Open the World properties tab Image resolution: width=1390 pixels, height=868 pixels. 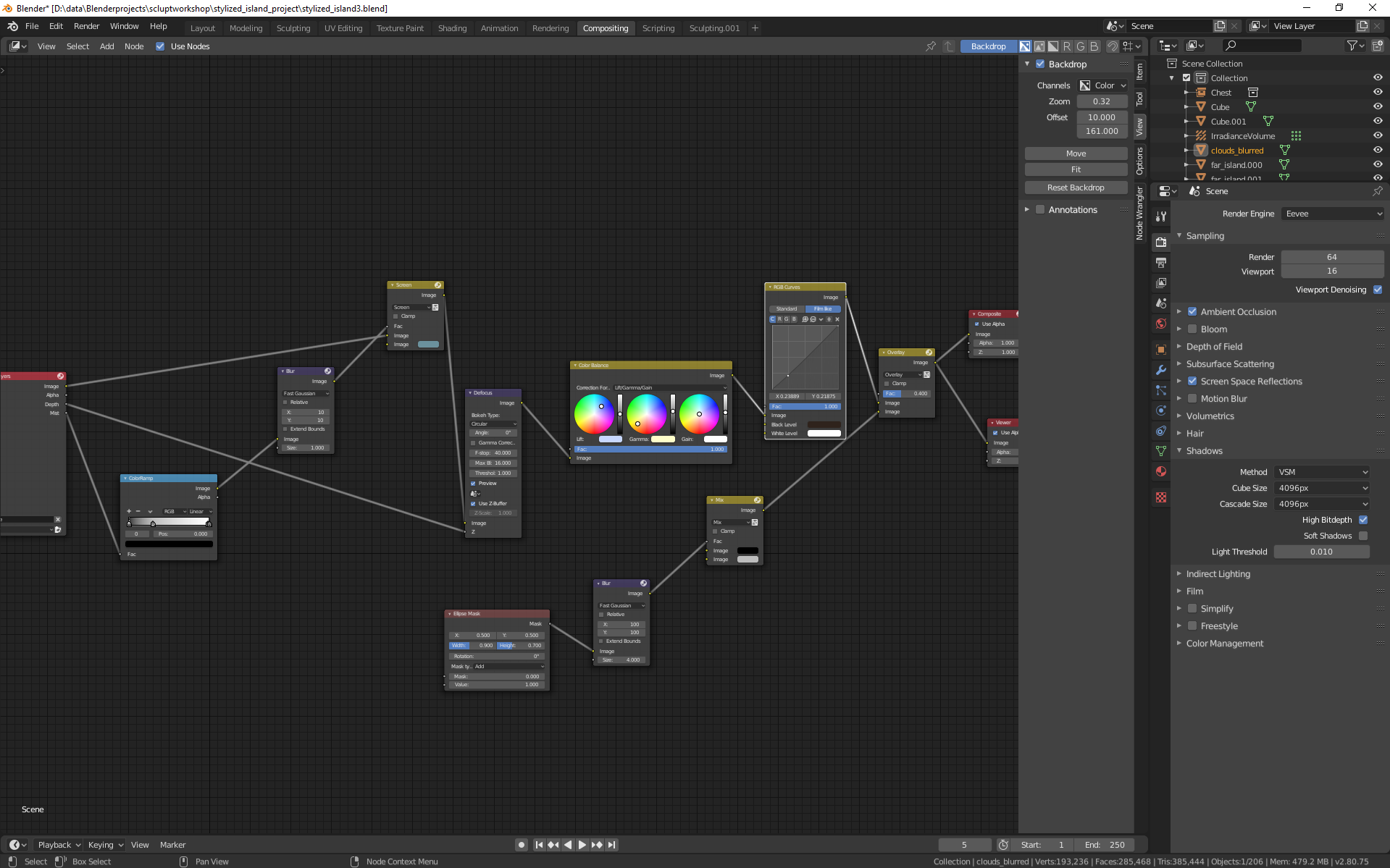[x=1161, y=324]
